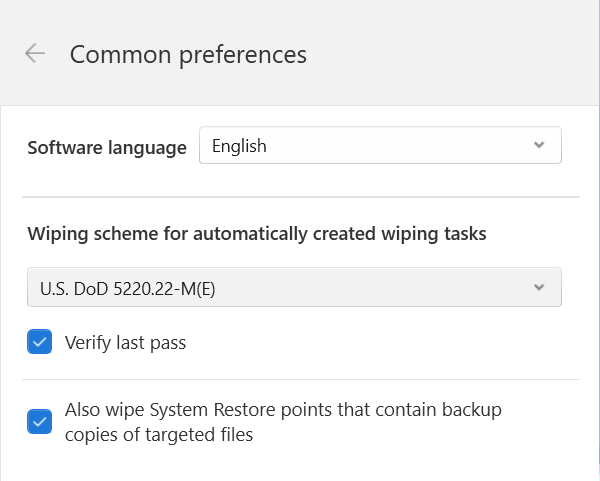Click the 'copies of targeted files' text line
The width and height of the screenshot is (600, 481).
click(x=159, y=435)
